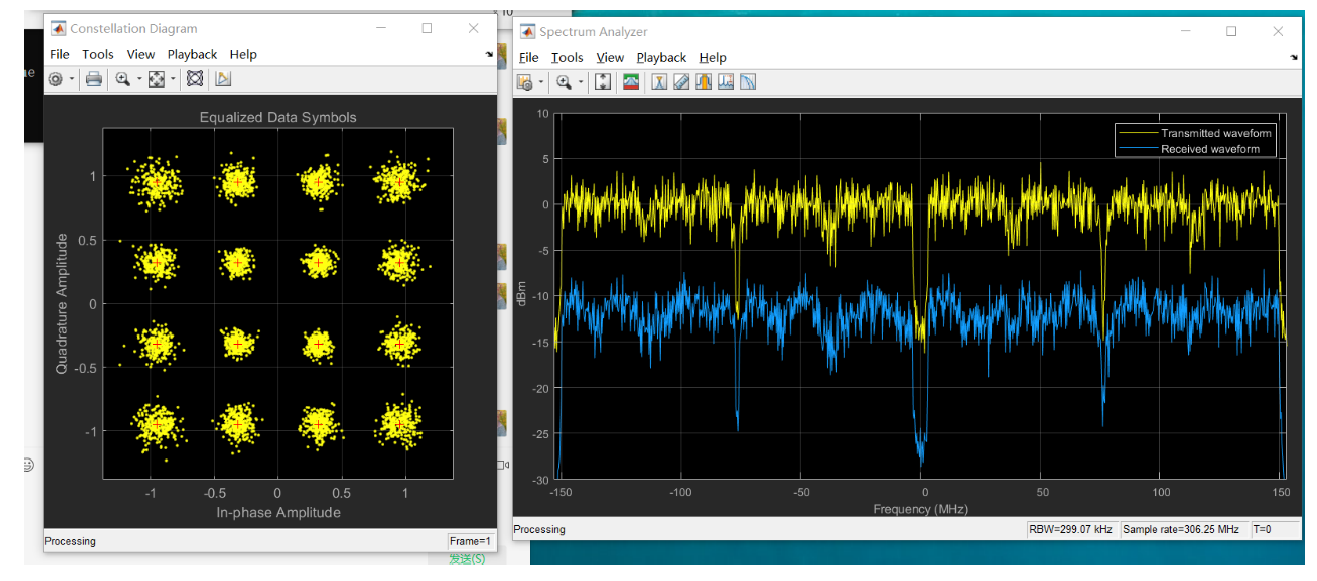Open File menu in Spectrum Analyzer
Viewport: 1317px width, 581px height.
[529, 58]
